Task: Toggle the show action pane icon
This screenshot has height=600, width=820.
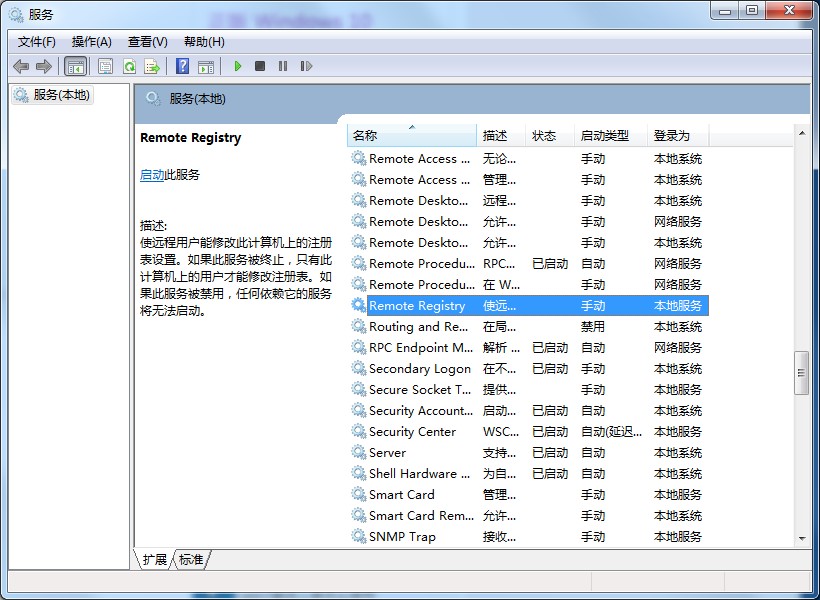Action: click(x=206, y=66)
